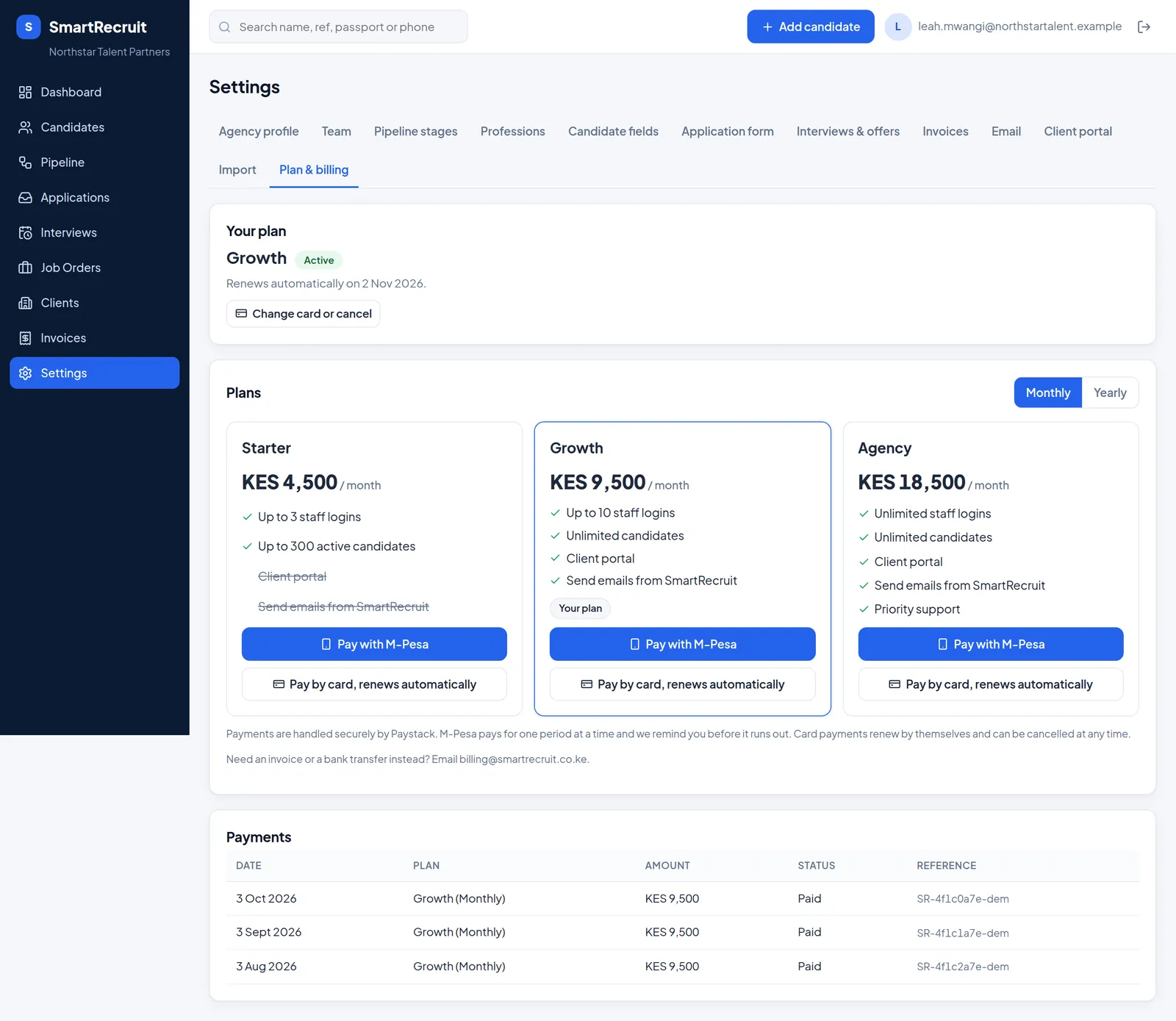Click the user avatar with letter L
This screenshot has width=1176, height=1021.
(897, 26)
